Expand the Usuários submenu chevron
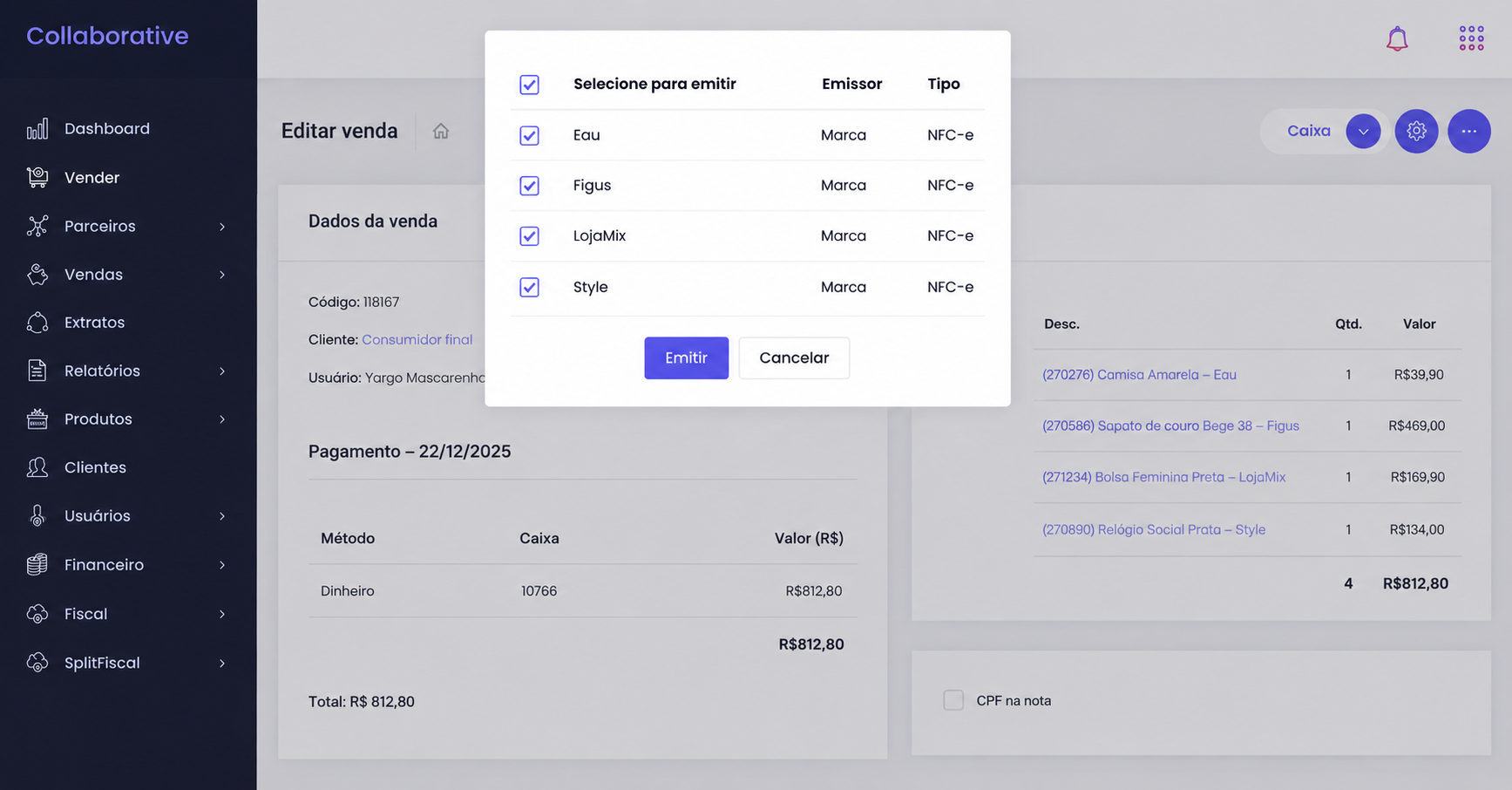This screenshot has width=1512, height=790. (222, 516)
